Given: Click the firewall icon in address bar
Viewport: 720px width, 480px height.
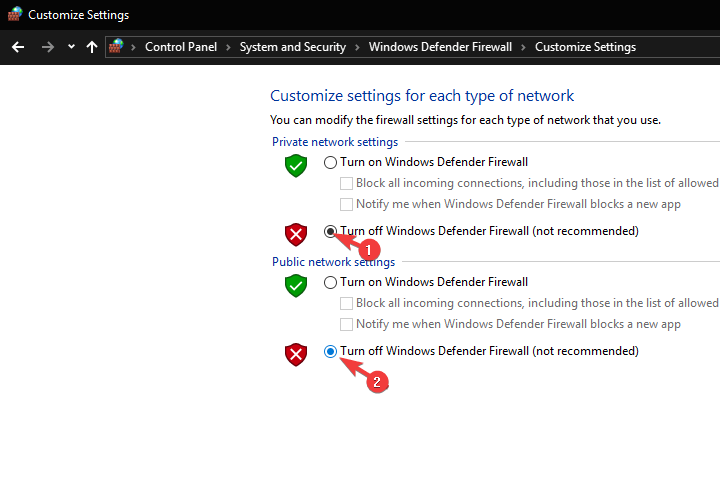Looking at the screenshot, I should pos(116,46).
